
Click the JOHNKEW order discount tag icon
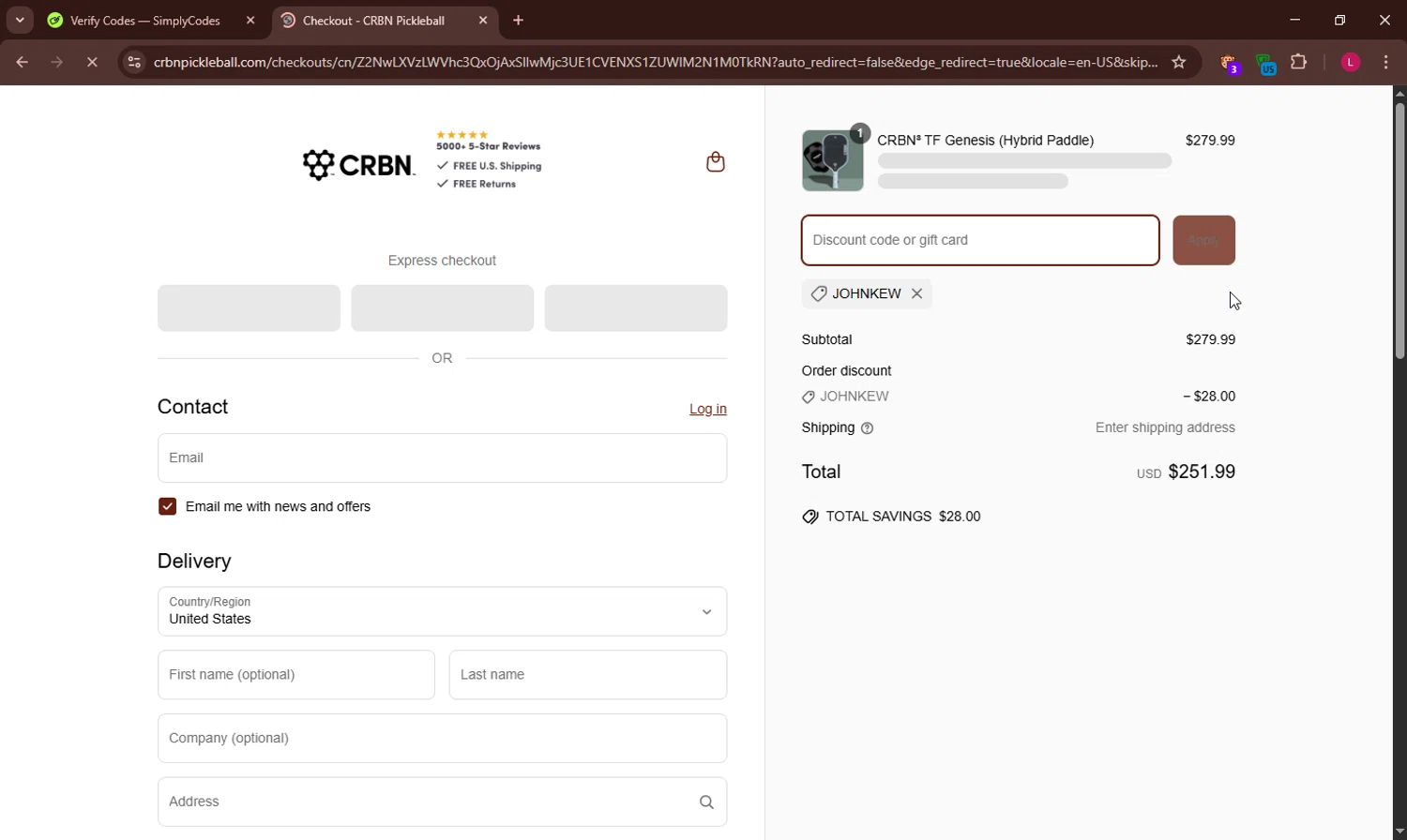pyautogui.click(x=808, y=397)
